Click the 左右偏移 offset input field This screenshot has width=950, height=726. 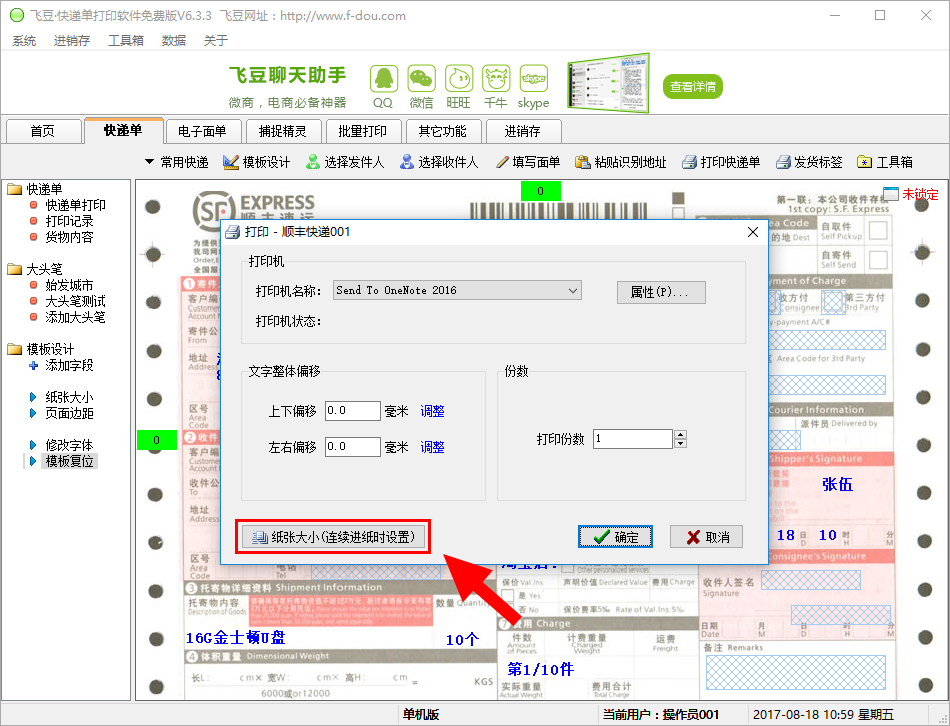pos(353,447)
